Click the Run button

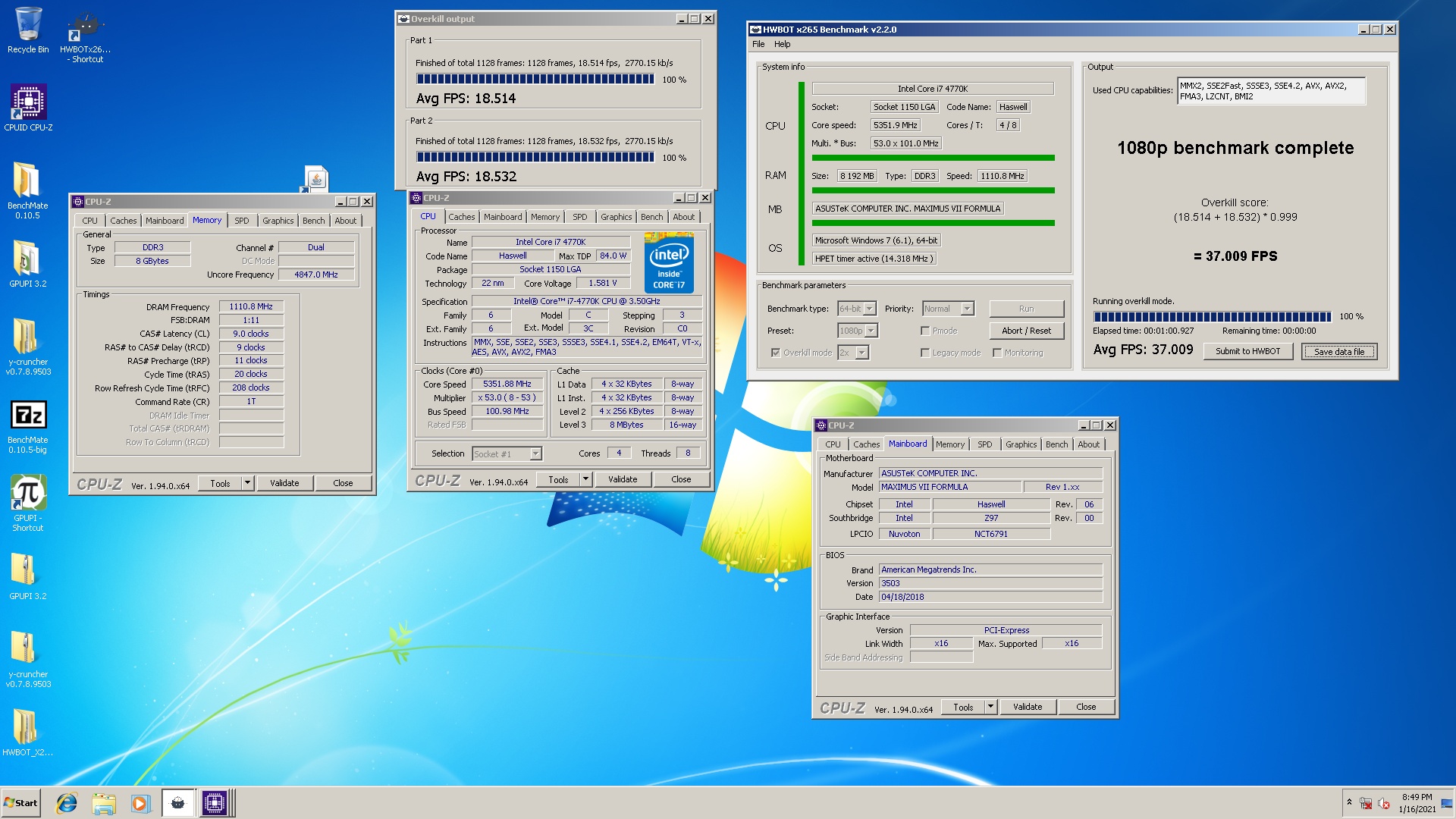pos(1026,309)
